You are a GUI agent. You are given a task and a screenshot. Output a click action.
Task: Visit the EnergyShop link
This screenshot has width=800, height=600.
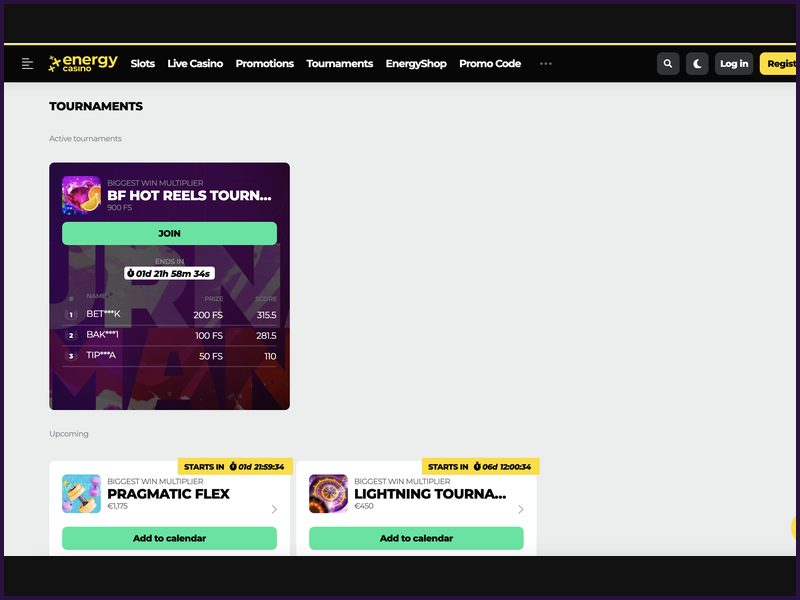[416, 64]
